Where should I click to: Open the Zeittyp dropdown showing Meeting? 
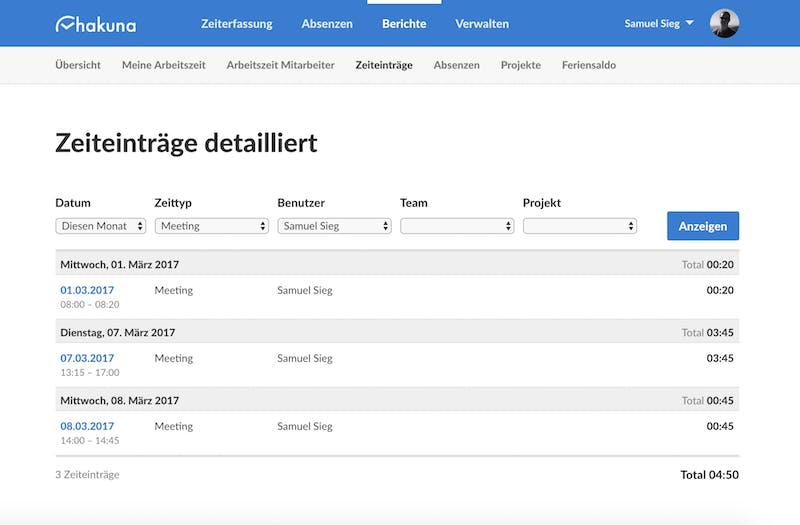coord(212,226)
